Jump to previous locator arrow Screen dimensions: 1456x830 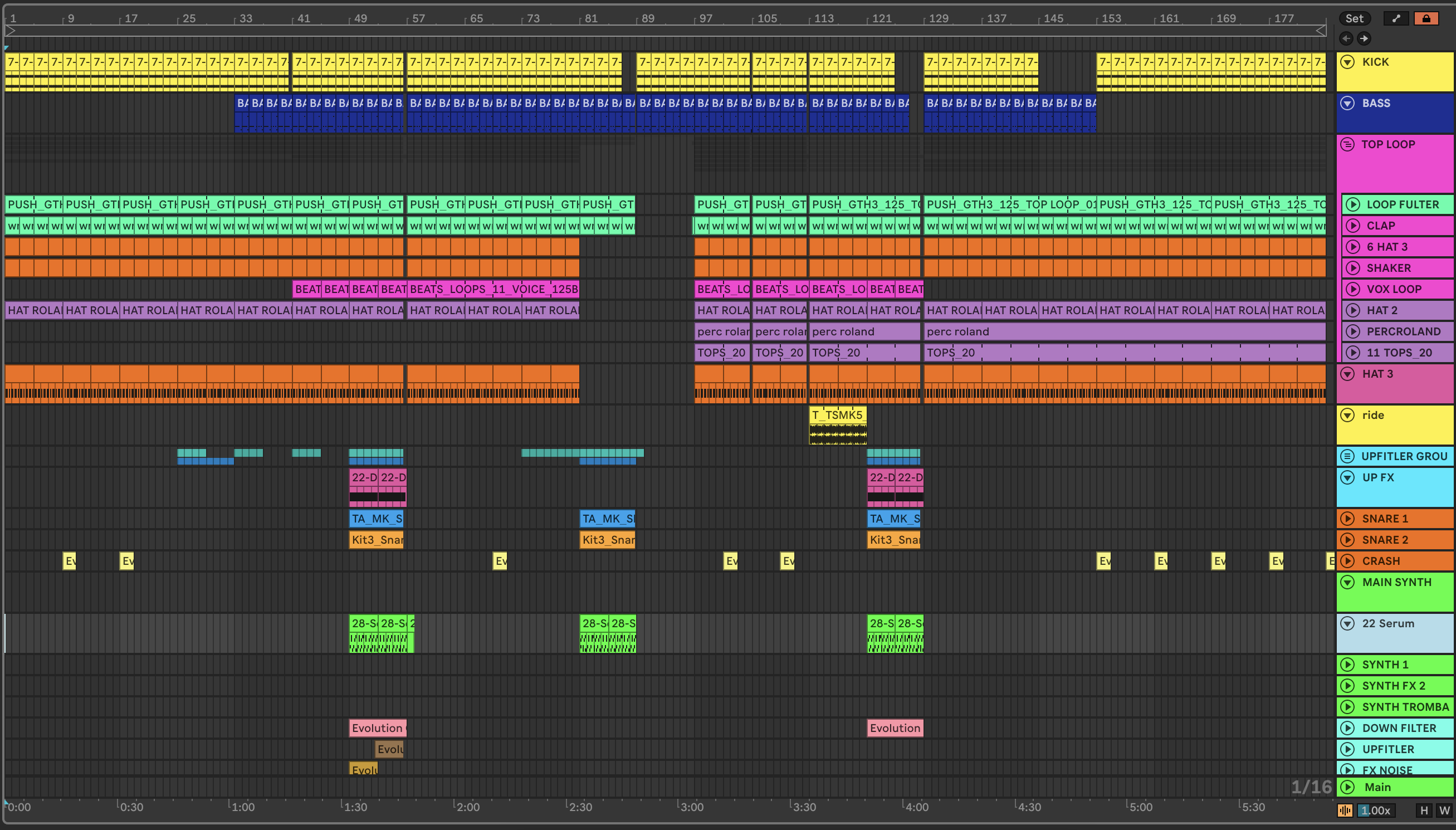[x=1346, y=38]
